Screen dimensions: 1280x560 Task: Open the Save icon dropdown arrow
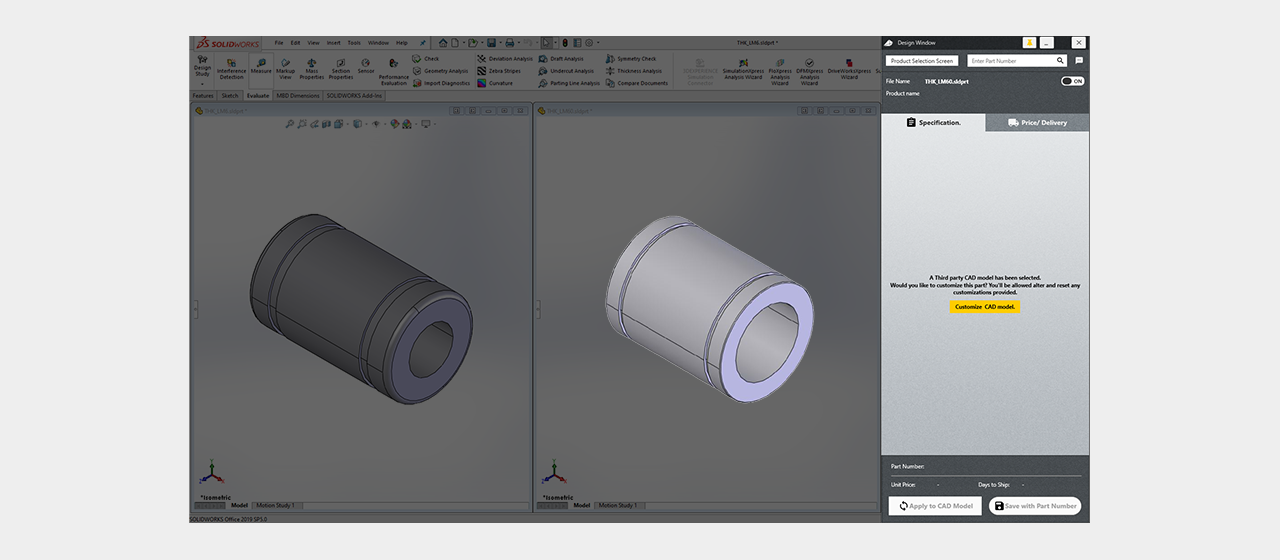(499, 43)
